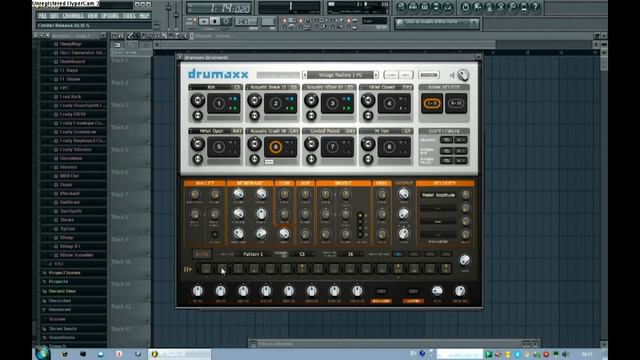Toggle step 1 in the Drumaxx sequencer
Viewport: 640px width, 360px height.
pos(206,269)
